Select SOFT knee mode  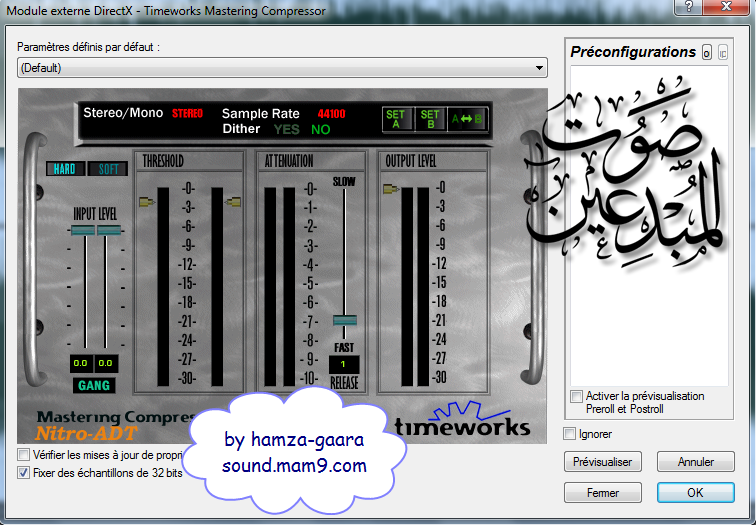tap(108, 169)
